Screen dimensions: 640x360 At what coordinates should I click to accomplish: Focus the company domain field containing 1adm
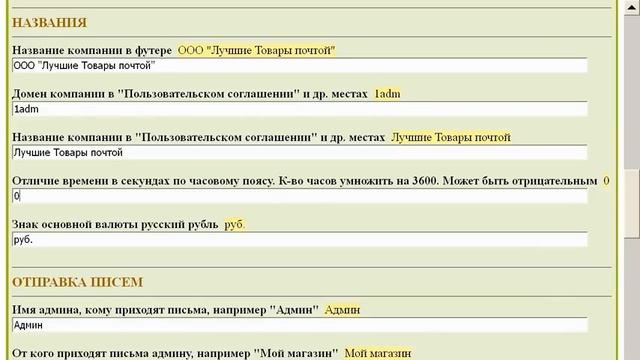pos(300,109)
